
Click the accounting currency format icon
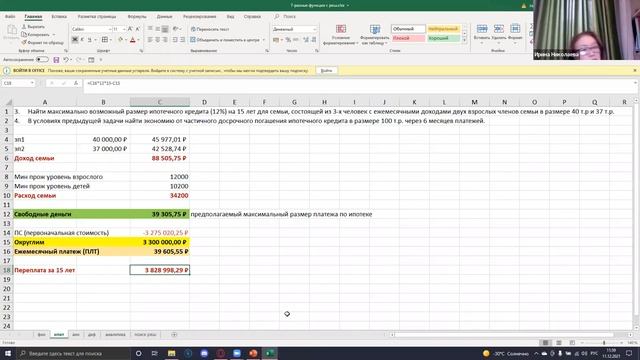coord(276,40)
